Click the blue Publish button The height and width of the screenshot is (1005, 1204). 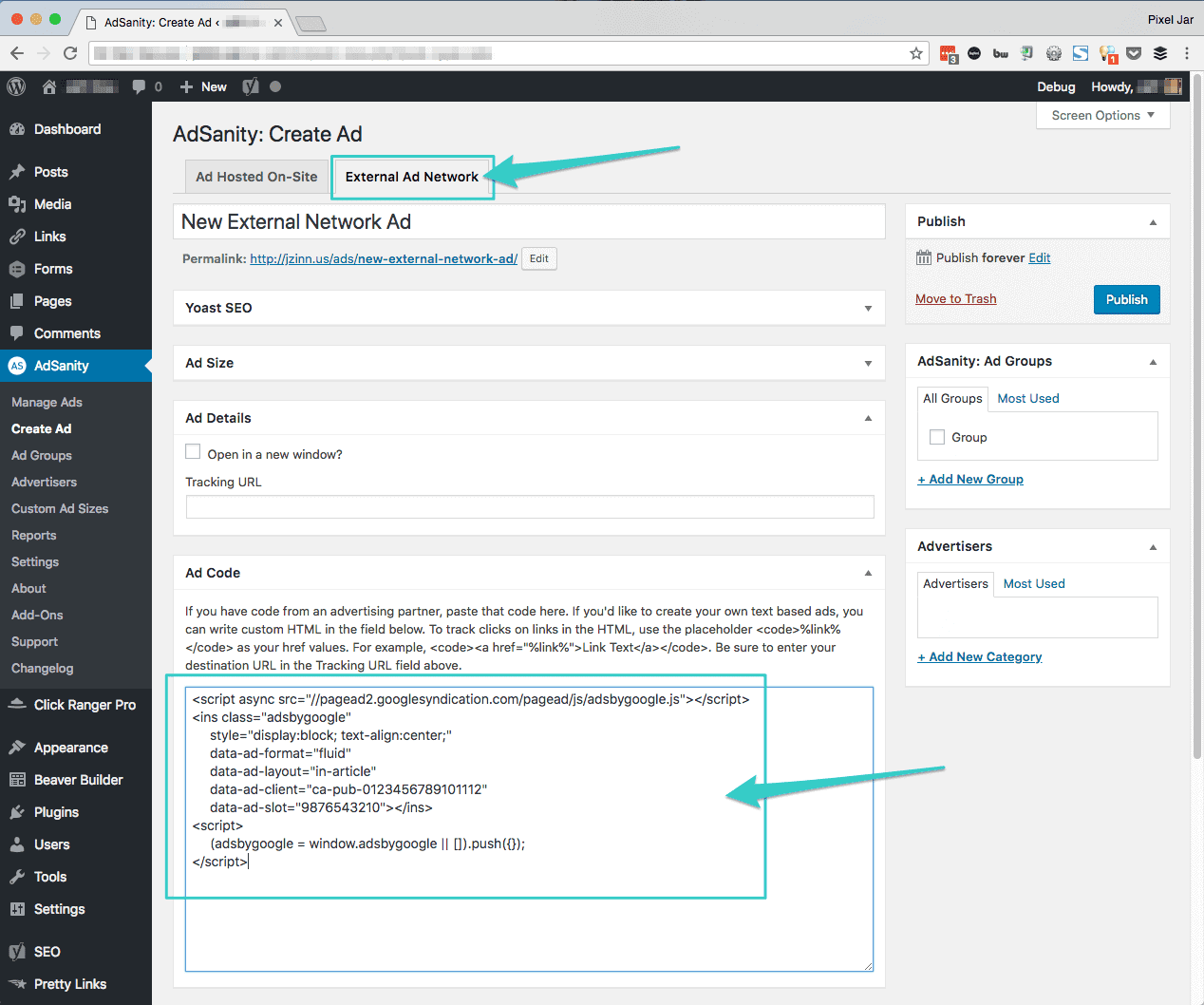pyautogui.click(x=1126, y=299)
